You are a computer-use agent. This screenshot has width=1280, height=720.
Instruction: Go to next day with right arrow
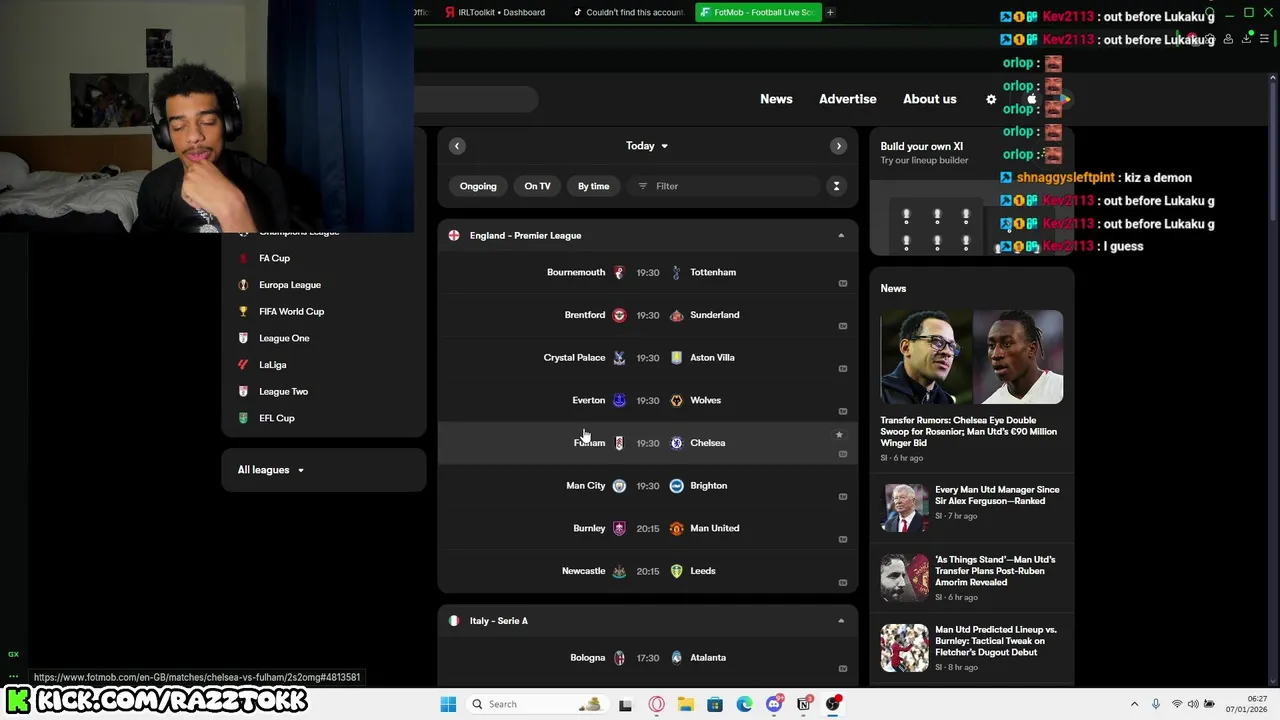tap(838, 146)
